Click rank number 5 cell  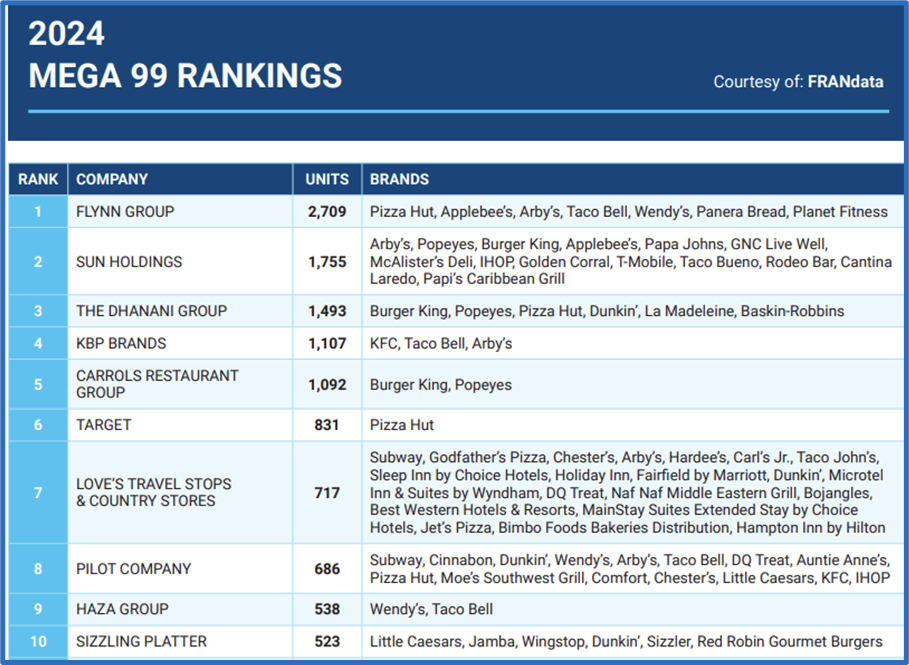coord(38,384)
